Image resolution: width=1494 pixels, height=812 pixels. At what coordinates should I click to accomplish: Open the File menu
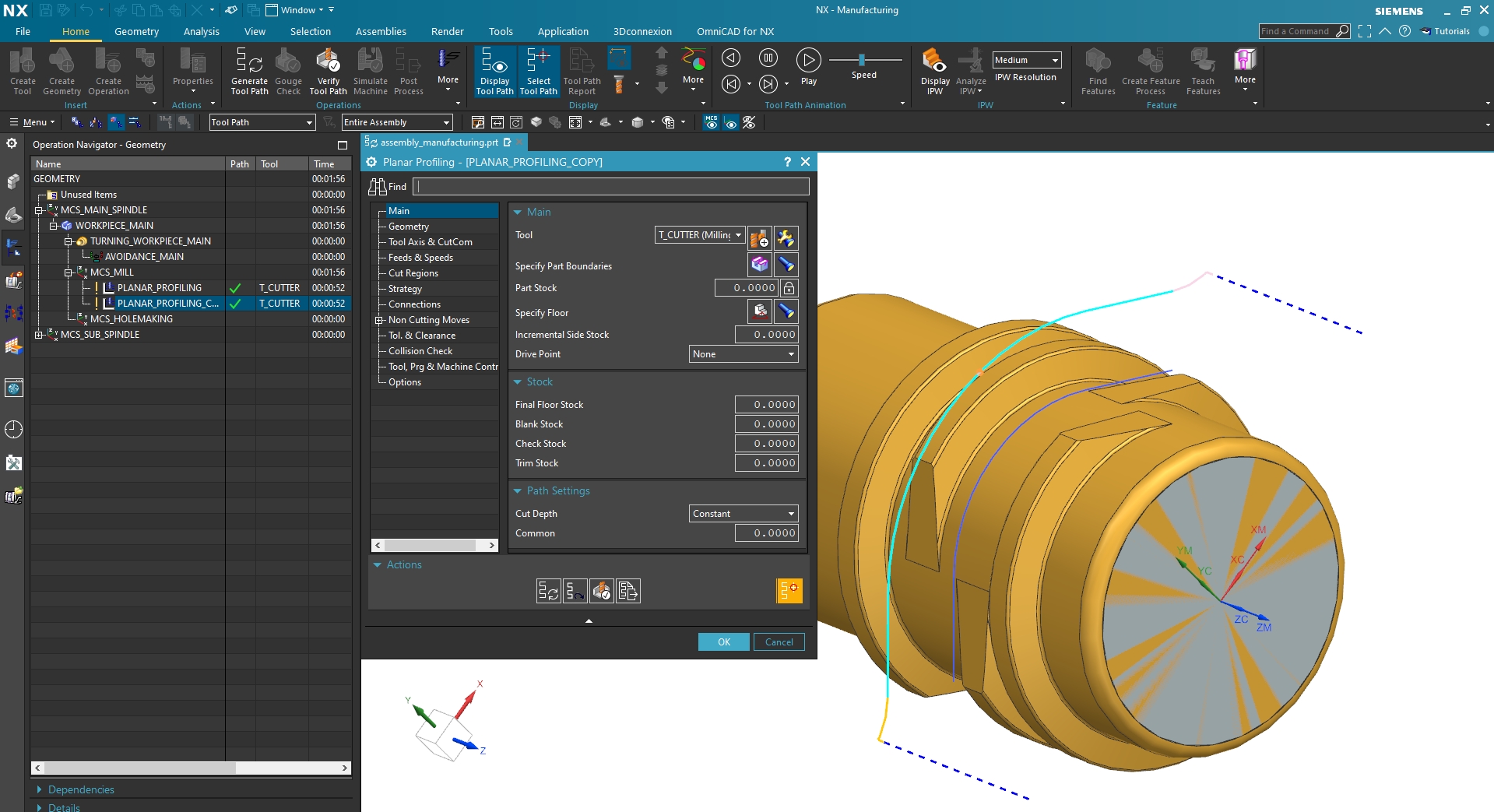click(x=23, y=32)
